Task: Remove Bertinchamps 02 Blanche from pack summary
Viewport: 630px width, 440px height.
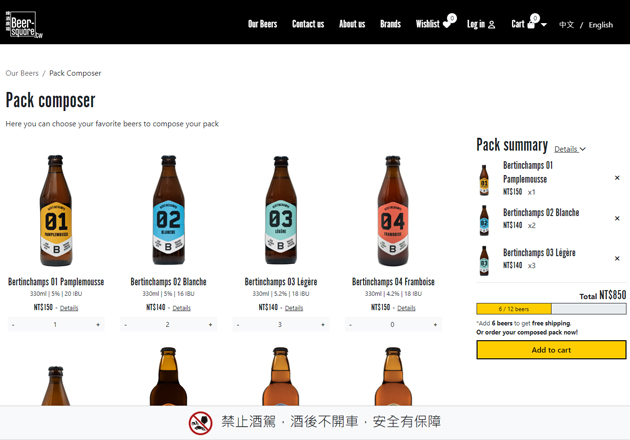Action: point(617,218)
